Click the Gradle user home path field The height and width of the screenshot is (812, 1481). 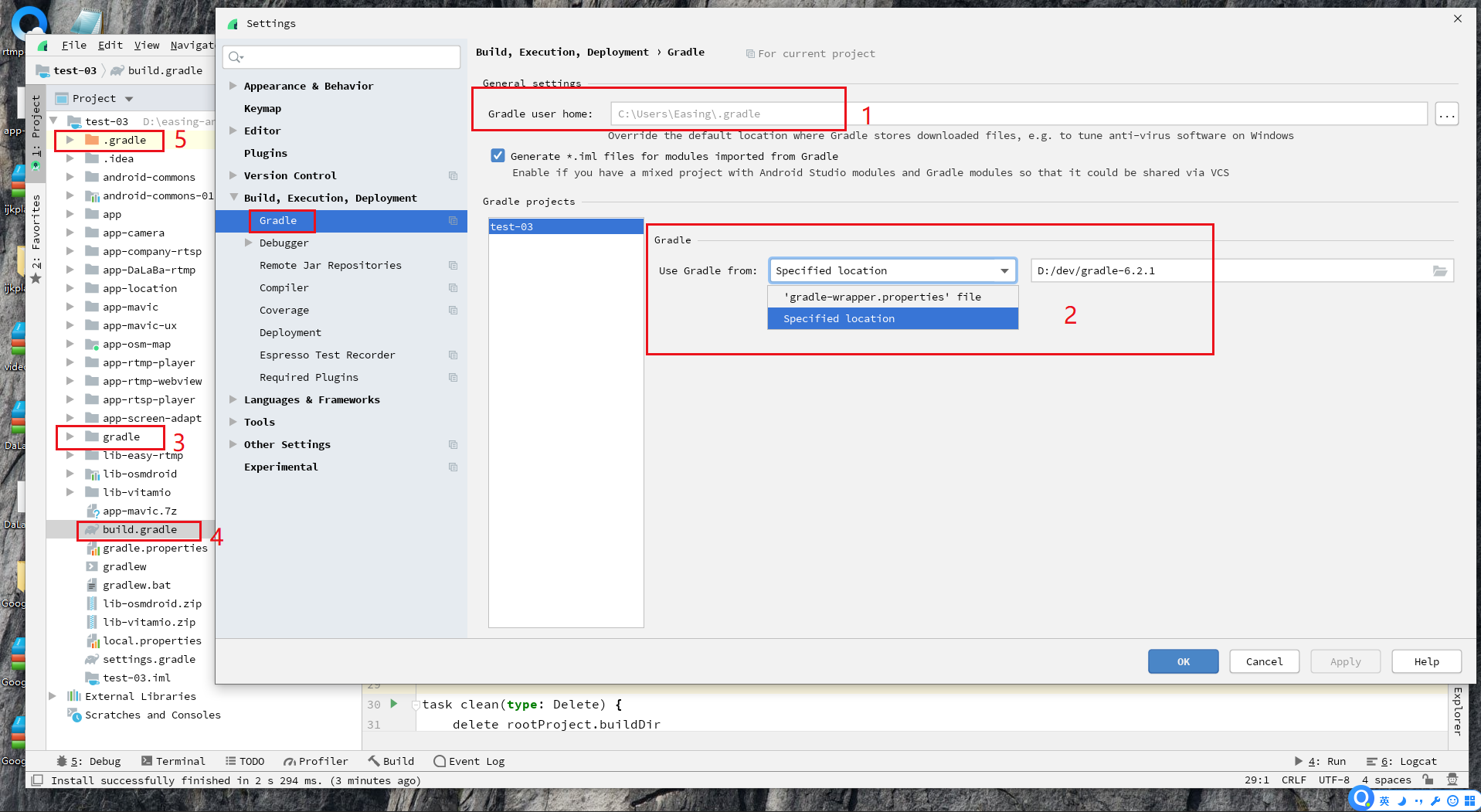[1018, 114]
